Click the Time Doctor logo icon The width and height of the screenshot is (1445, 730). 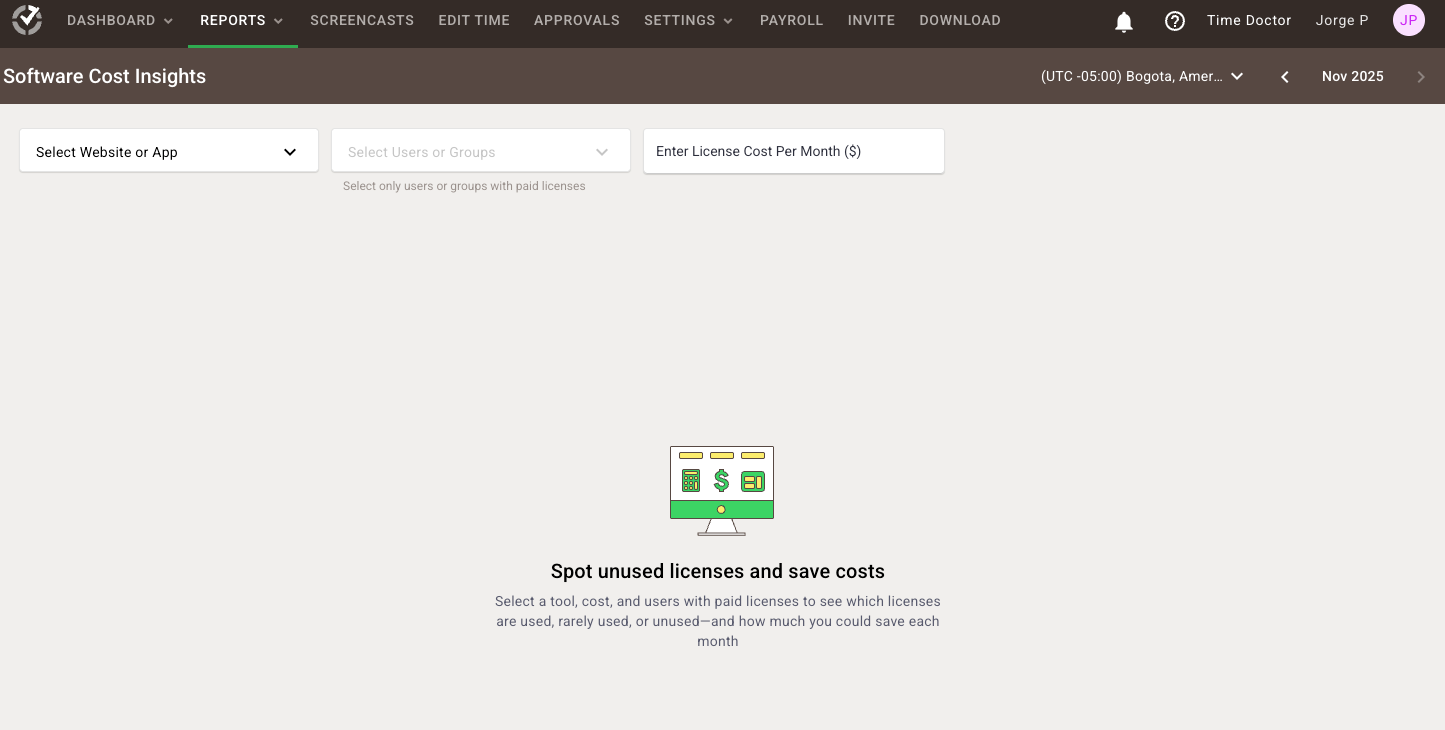click(27, 20)
